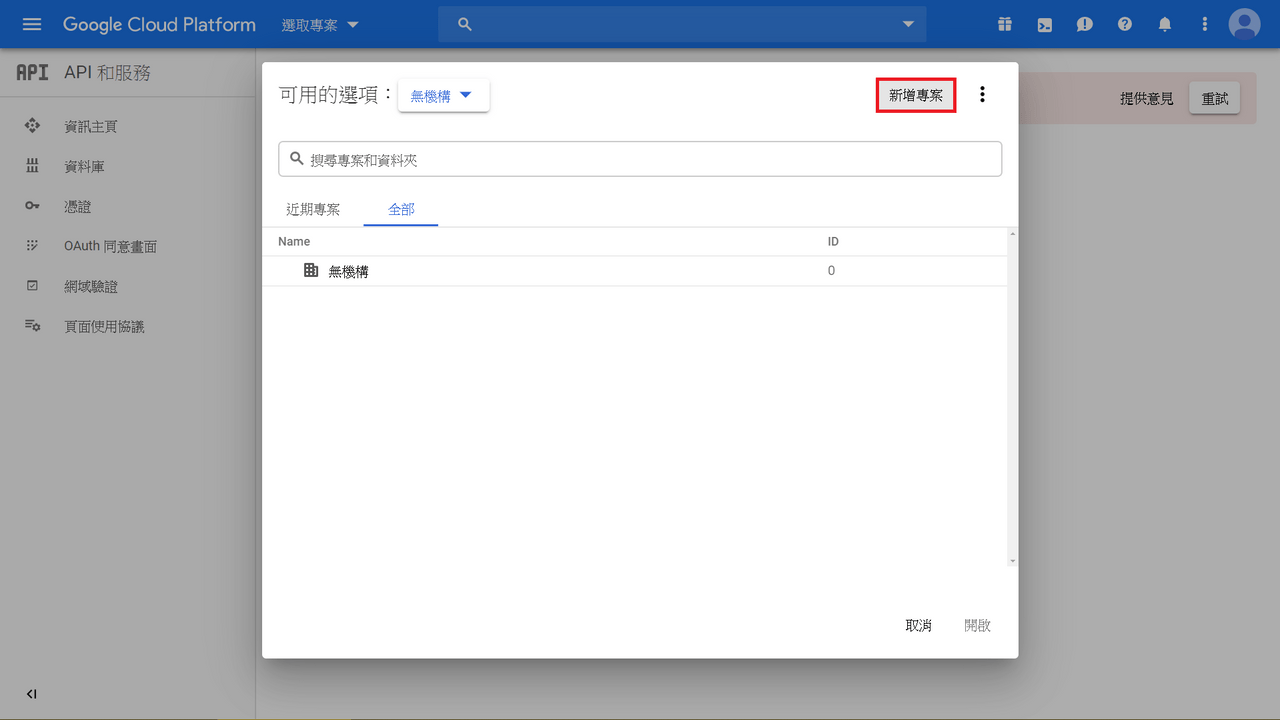Open the dialog's three-dot more options
The height and width of the screenshot is (720, 1280).
(x=982, y=94)
